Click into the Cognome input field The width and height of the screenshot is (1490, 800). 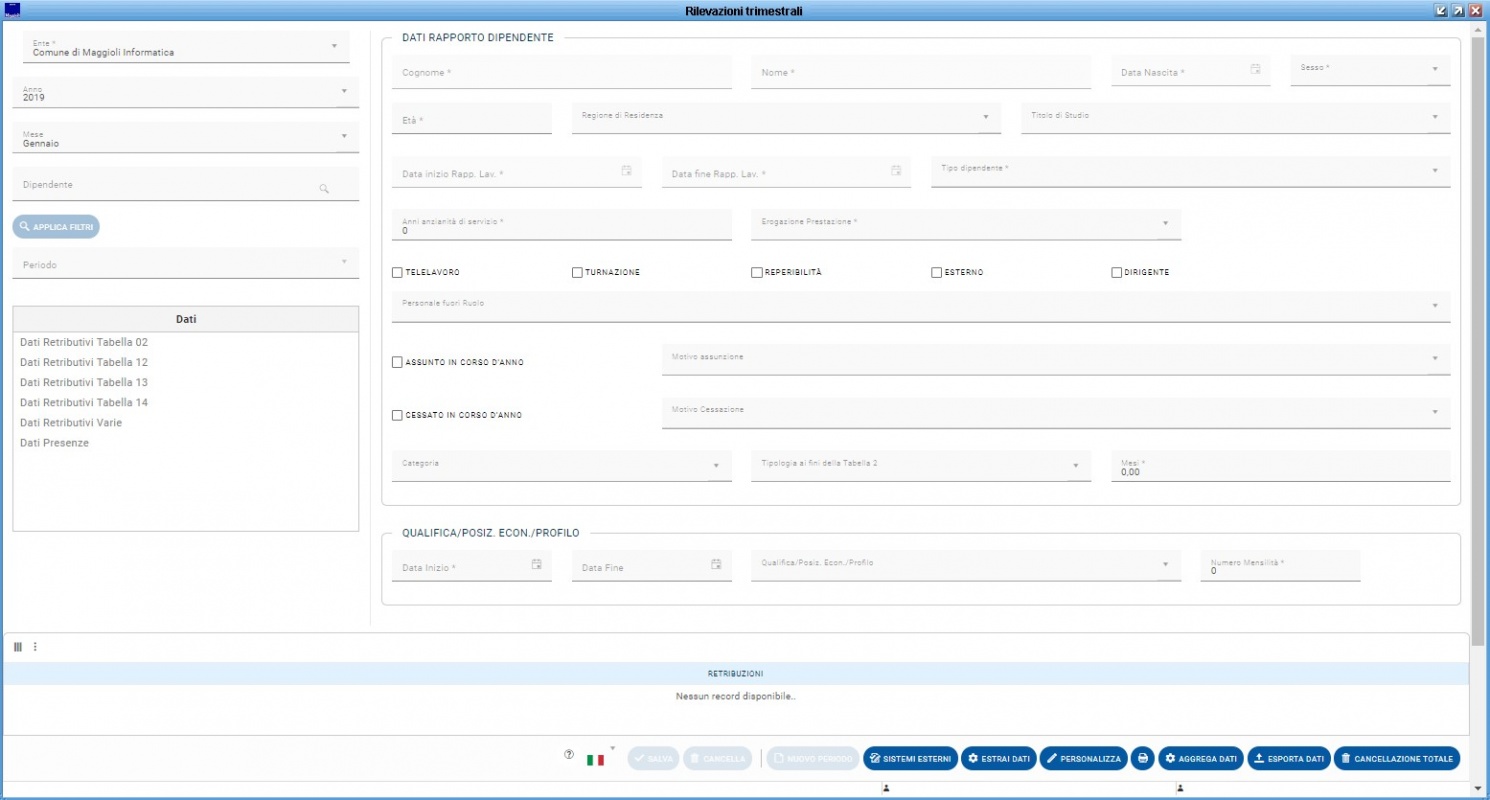[x=560, y=74]
